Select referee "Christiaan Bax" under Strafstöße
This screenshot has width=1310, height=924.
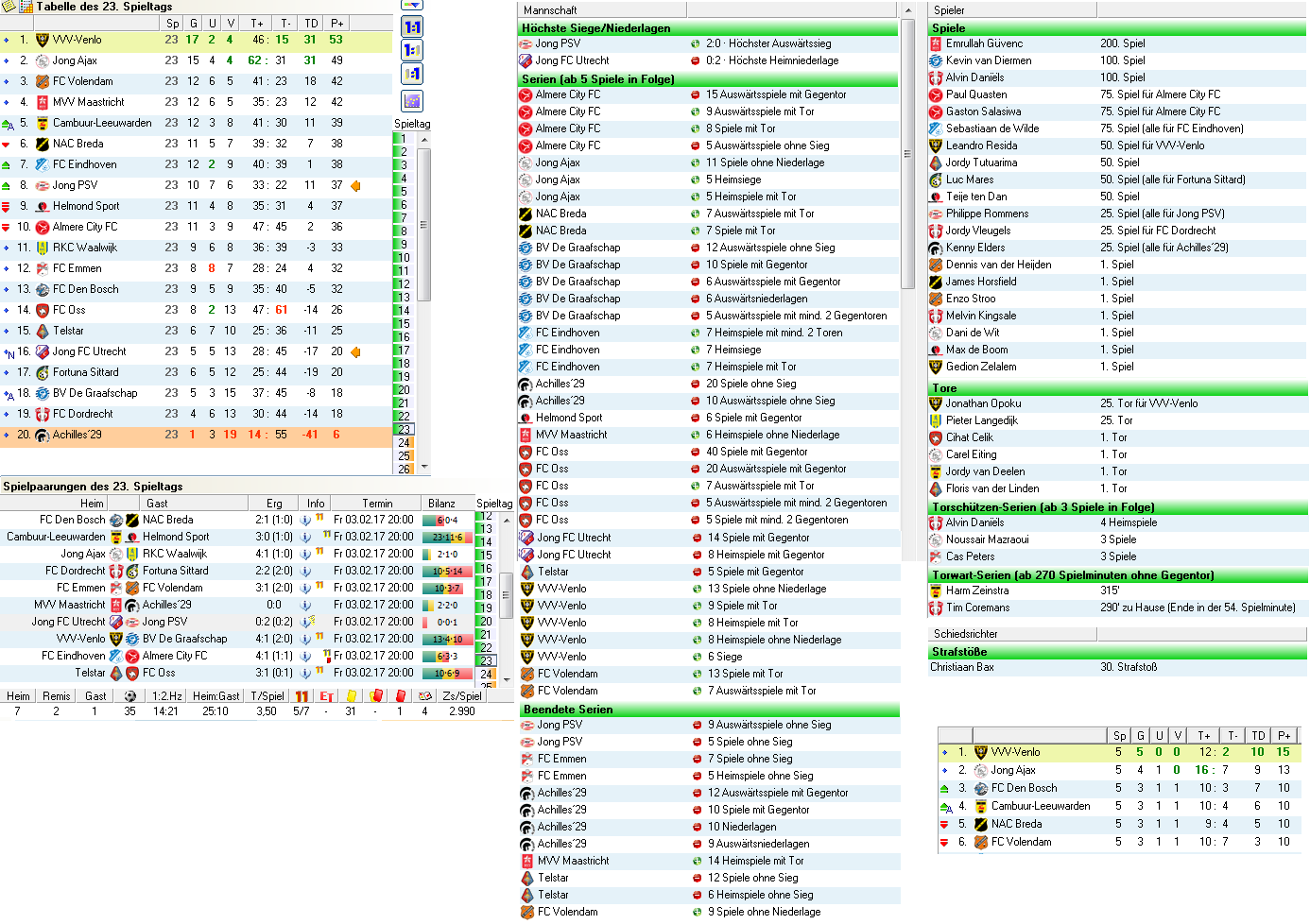click(1117, 667)
